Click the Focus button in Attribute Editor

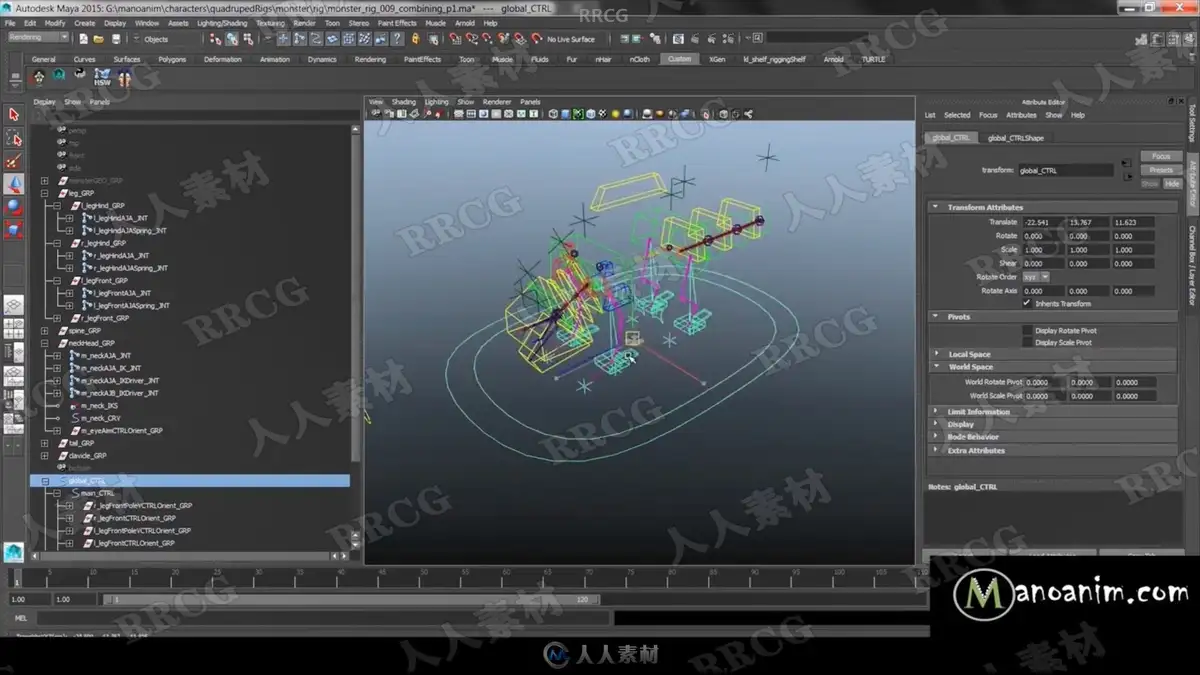pos(1160,157)
